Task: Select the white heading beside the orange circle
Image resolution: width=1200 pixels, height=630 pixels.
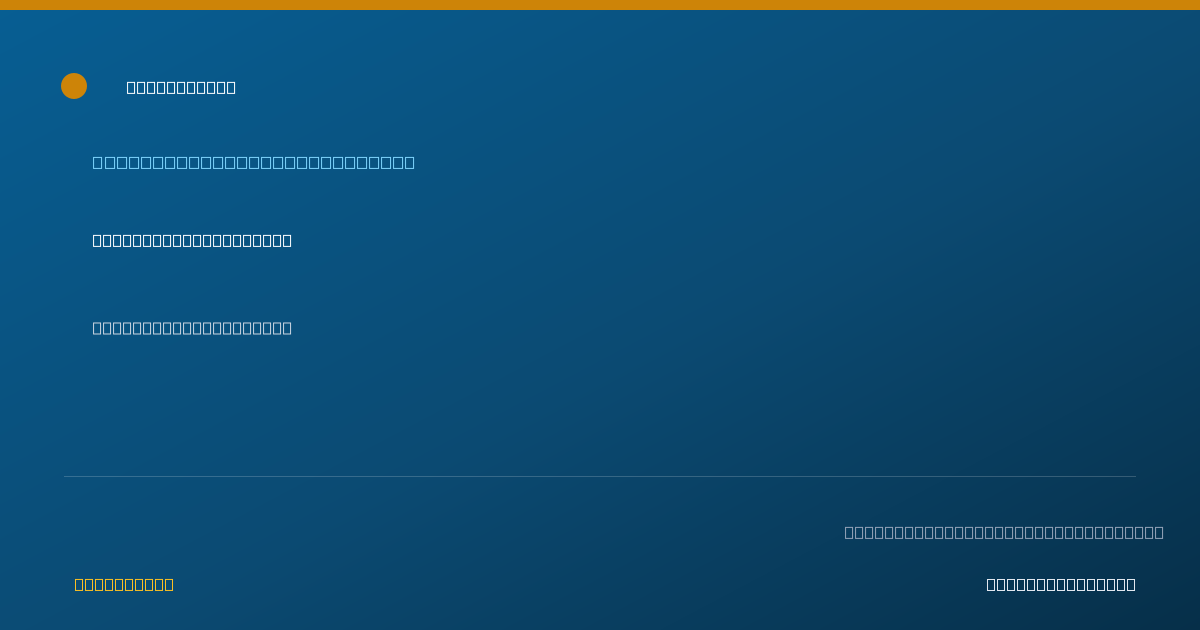Action: click(x=181, y=87)
